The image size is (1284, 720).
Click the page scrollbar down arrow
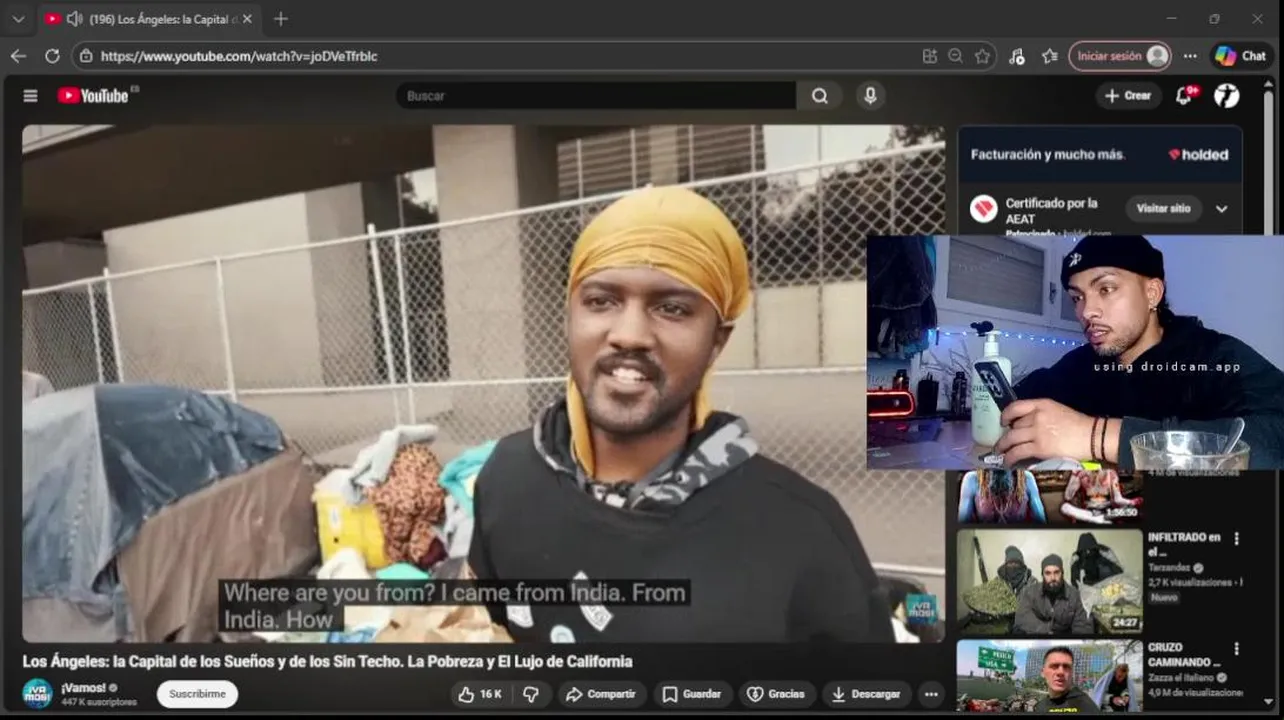coord(1269,702)
